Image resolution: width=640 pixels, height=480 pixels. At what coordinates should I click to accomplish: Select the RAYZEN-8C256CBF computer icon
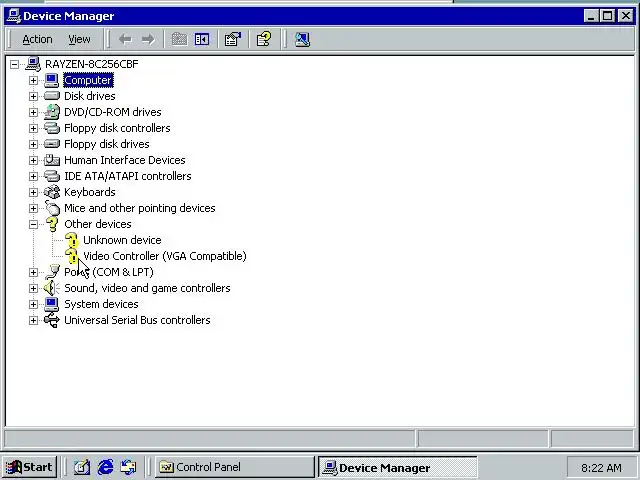(33, 64)
